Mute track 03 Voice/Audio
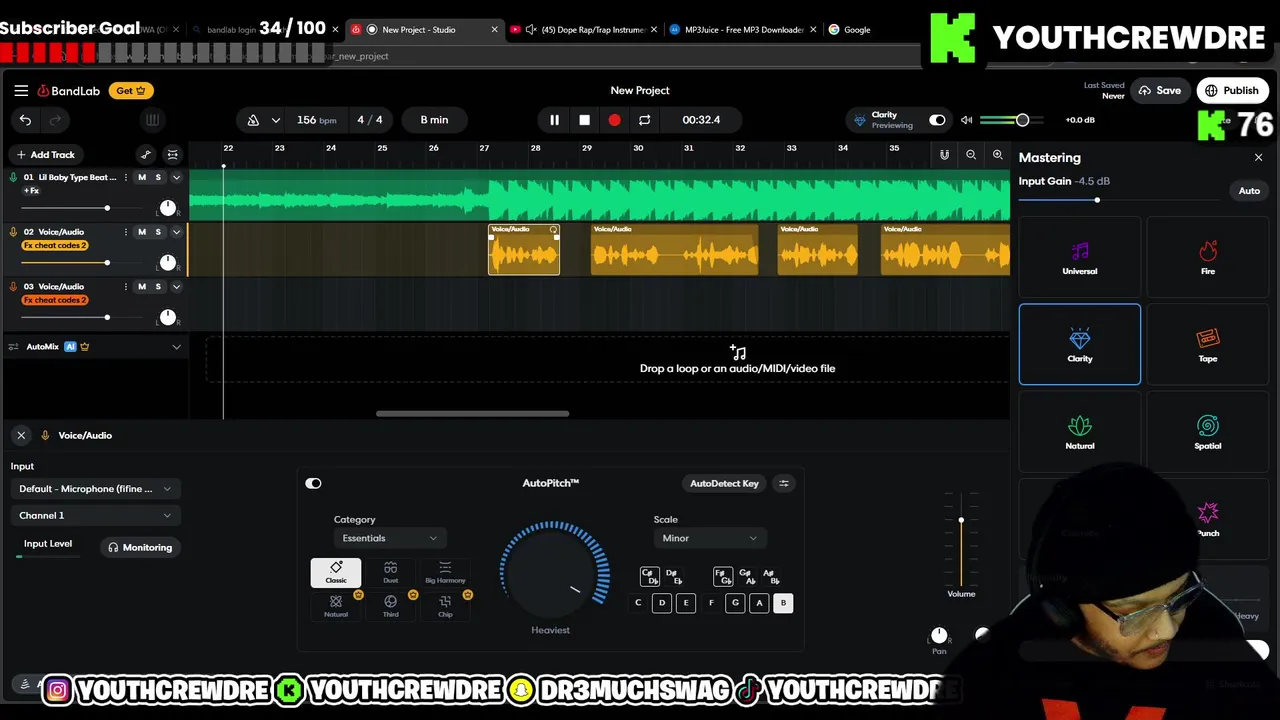Screen dimensions: 1280x720 point(141,287)
